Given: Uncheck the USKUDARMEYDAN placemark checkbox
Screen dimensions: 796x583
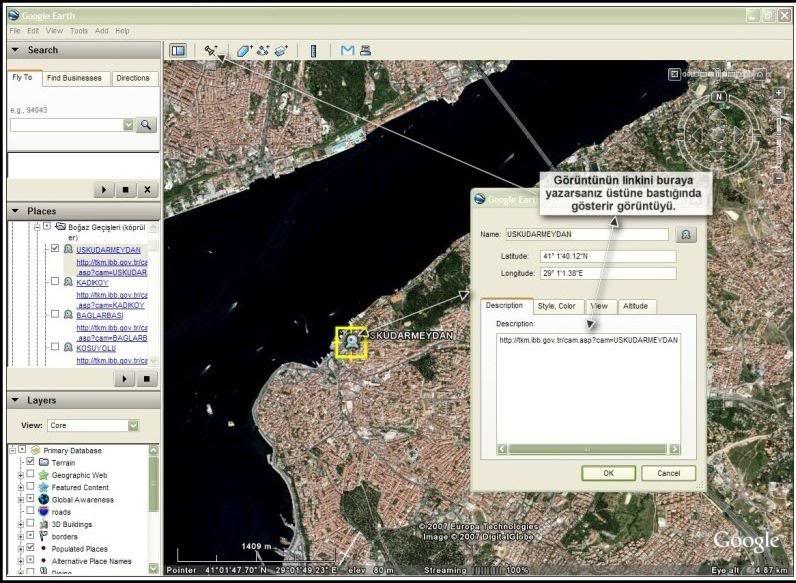Looking at the screenshot, I should 55,249.
